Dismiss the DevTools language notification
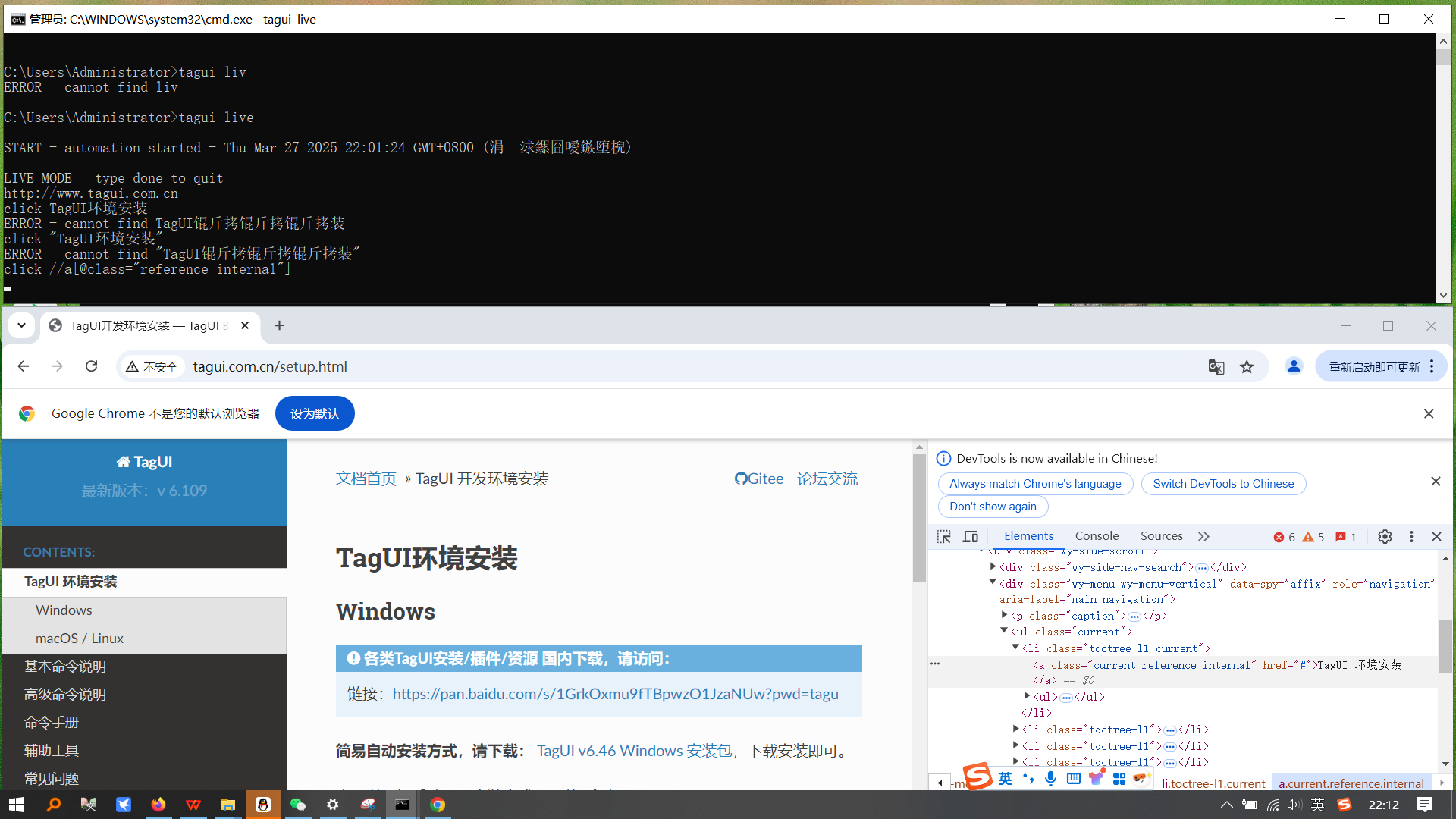 tap(1436, 482)
